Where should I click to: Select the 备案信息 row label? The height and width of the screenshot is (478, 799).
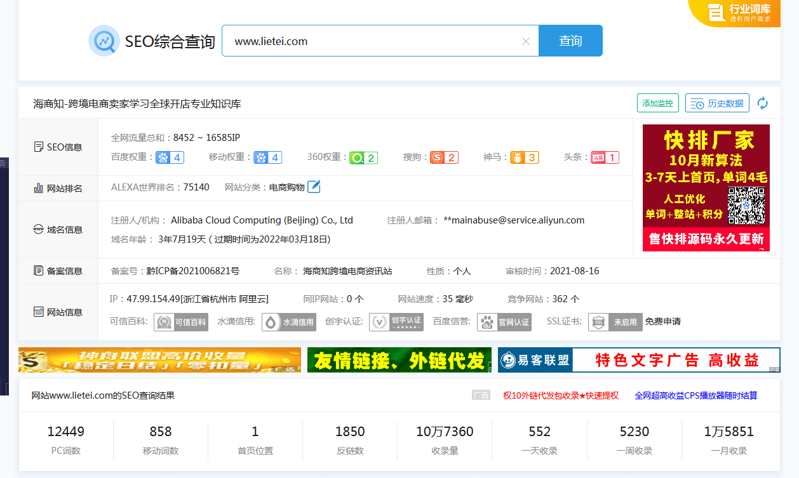click(x=58, y=271)
